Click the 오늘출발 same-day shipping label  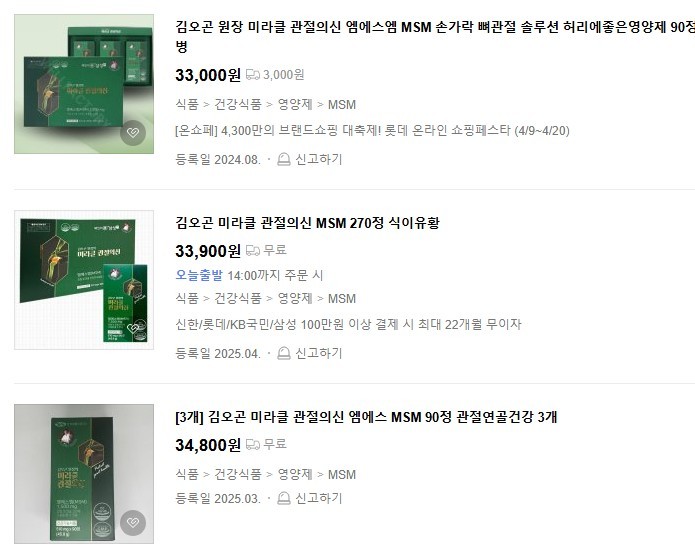tap(199, 275)
